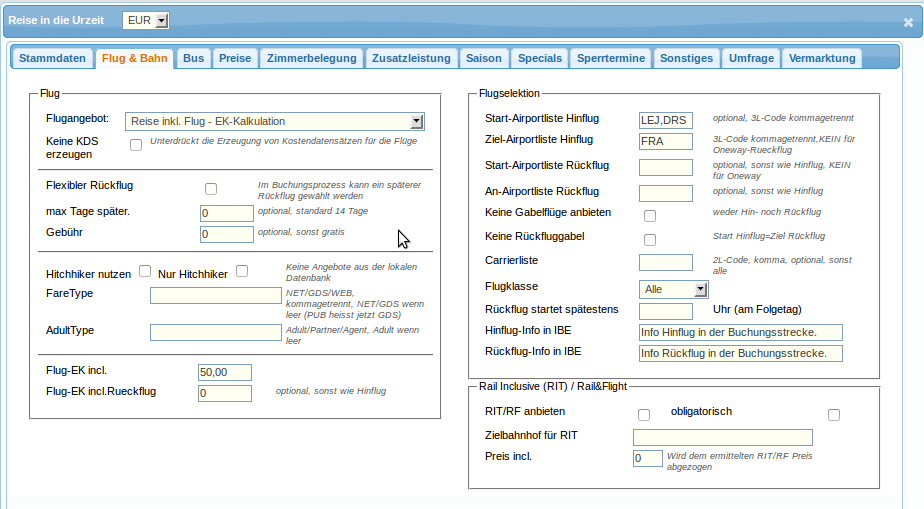Tick the Flexibler Rückflug checkbox
Image resolution: width=924 pixels, height=509 pixels.
pyautogui.click(x=211, y=189)
